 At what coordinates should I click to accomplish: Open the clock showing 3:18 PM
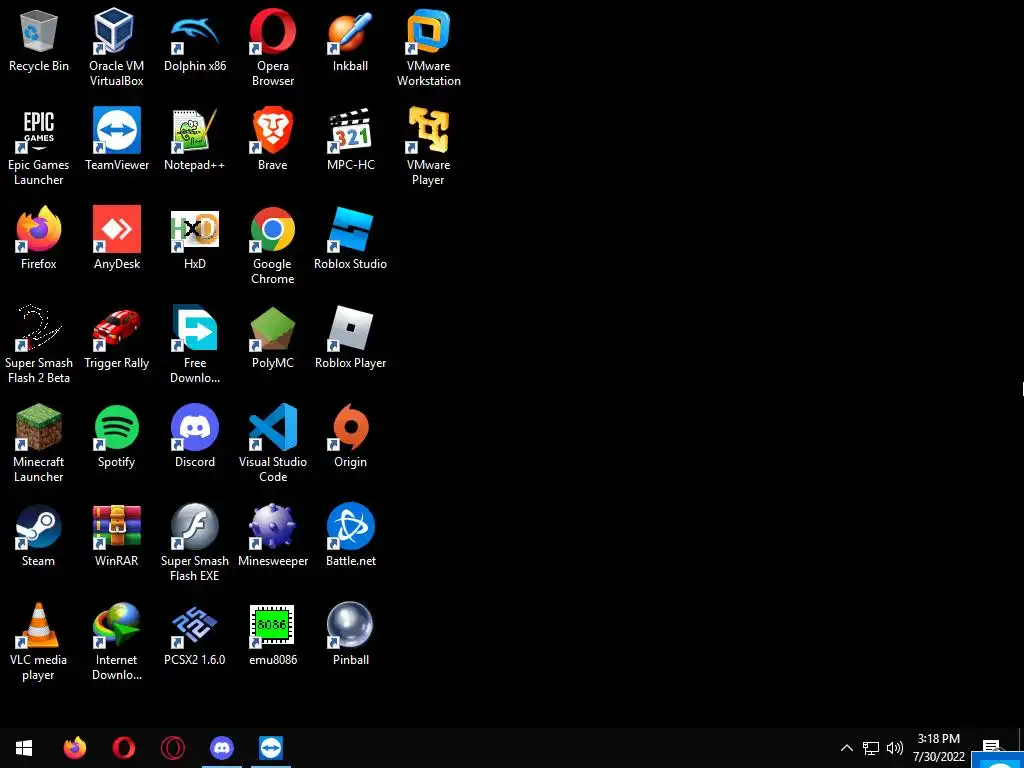coord(938,748)
